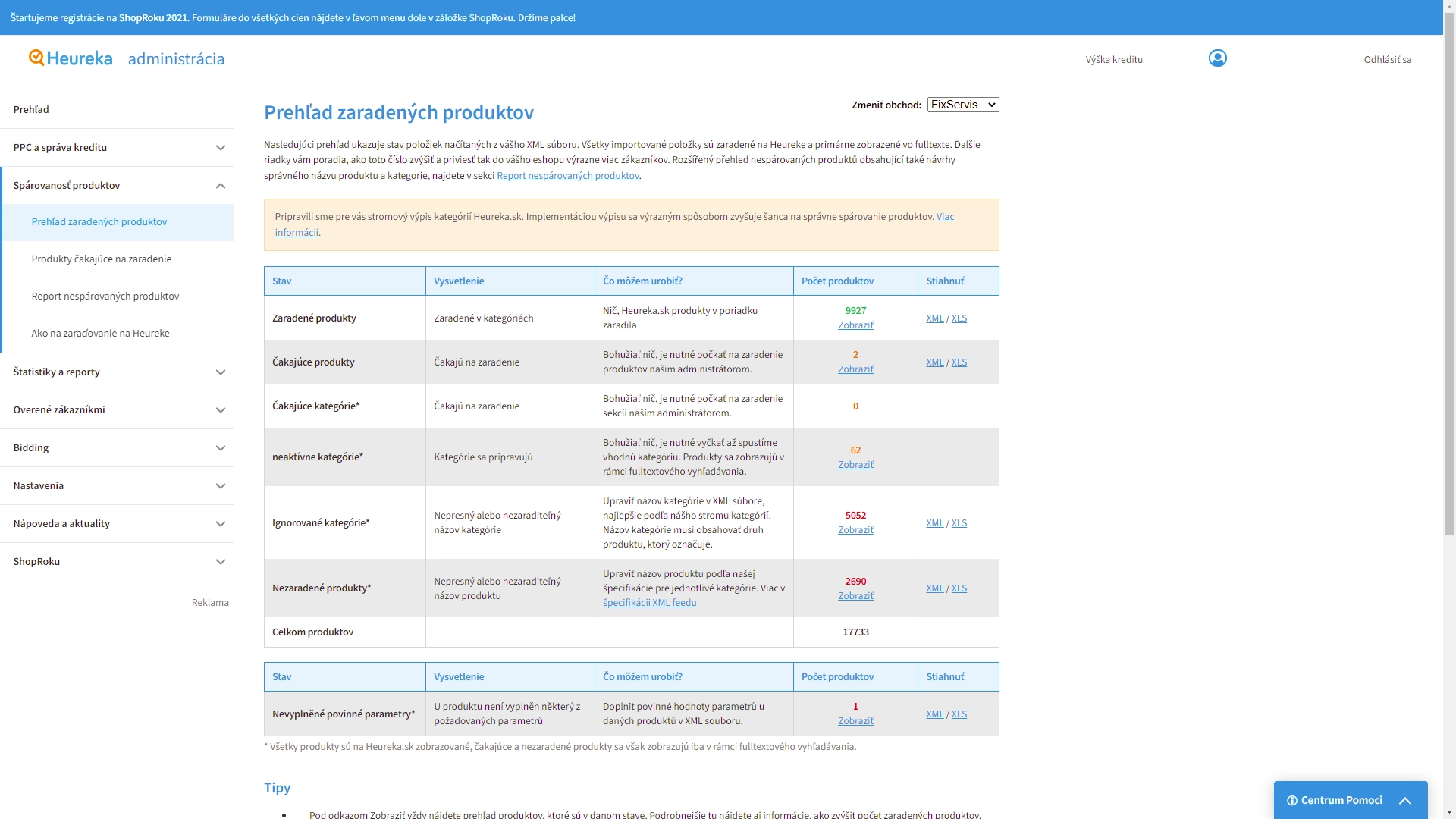Click Reklama label in sidebar
The height and width of the screenshot is (819, 1456).
coord(210,603)
